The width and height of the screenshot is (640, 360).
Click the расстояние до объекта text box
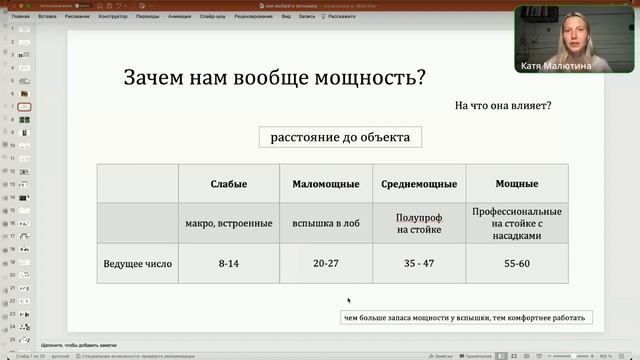click(340, 137)
